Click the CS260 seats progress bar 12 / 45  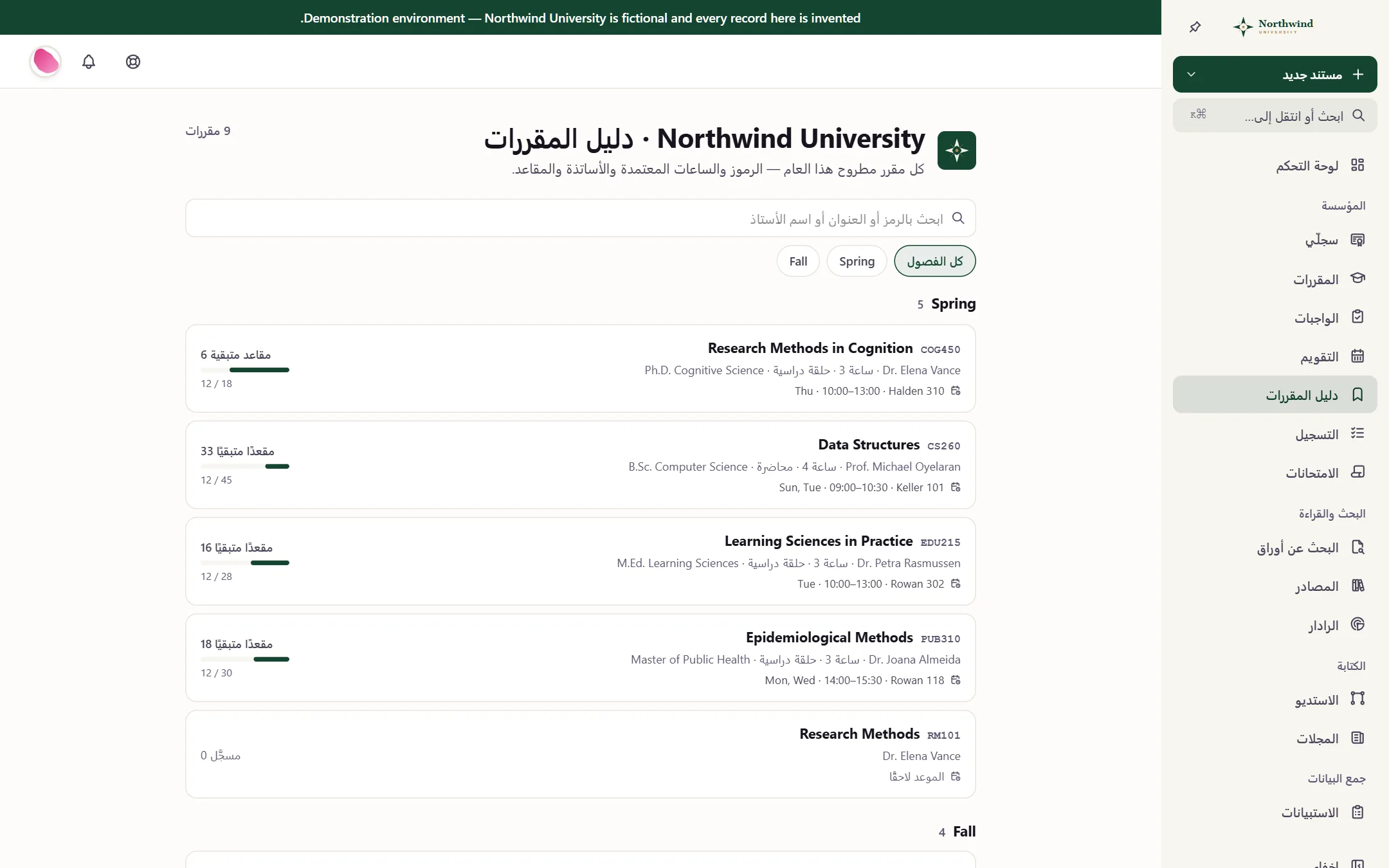(x=245, y=466)
